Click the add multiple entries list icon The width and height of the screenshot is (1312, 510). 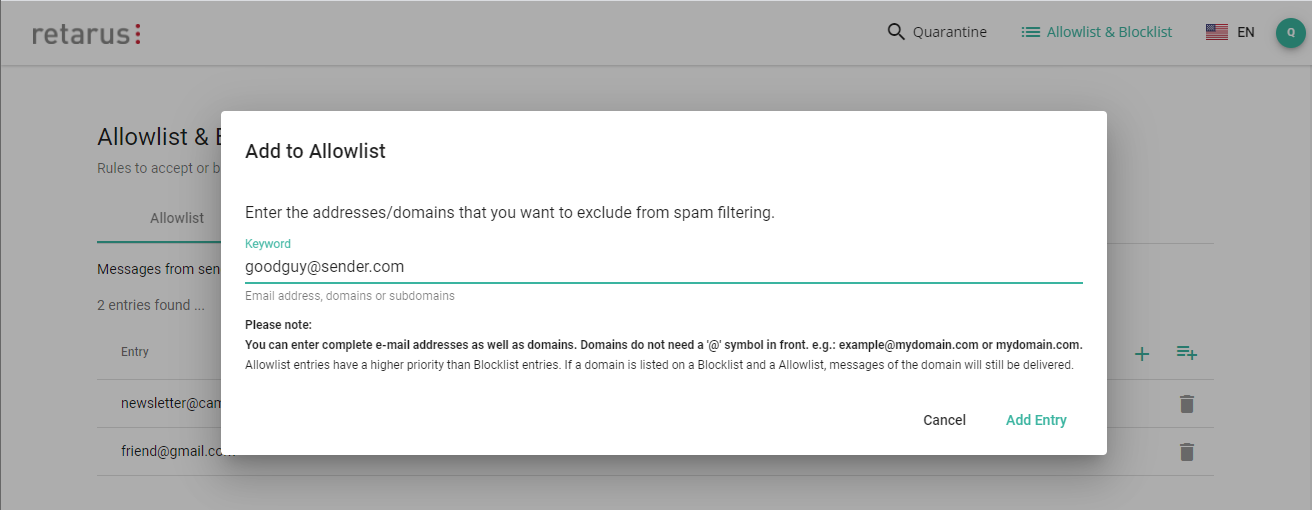click(1187, 352)
